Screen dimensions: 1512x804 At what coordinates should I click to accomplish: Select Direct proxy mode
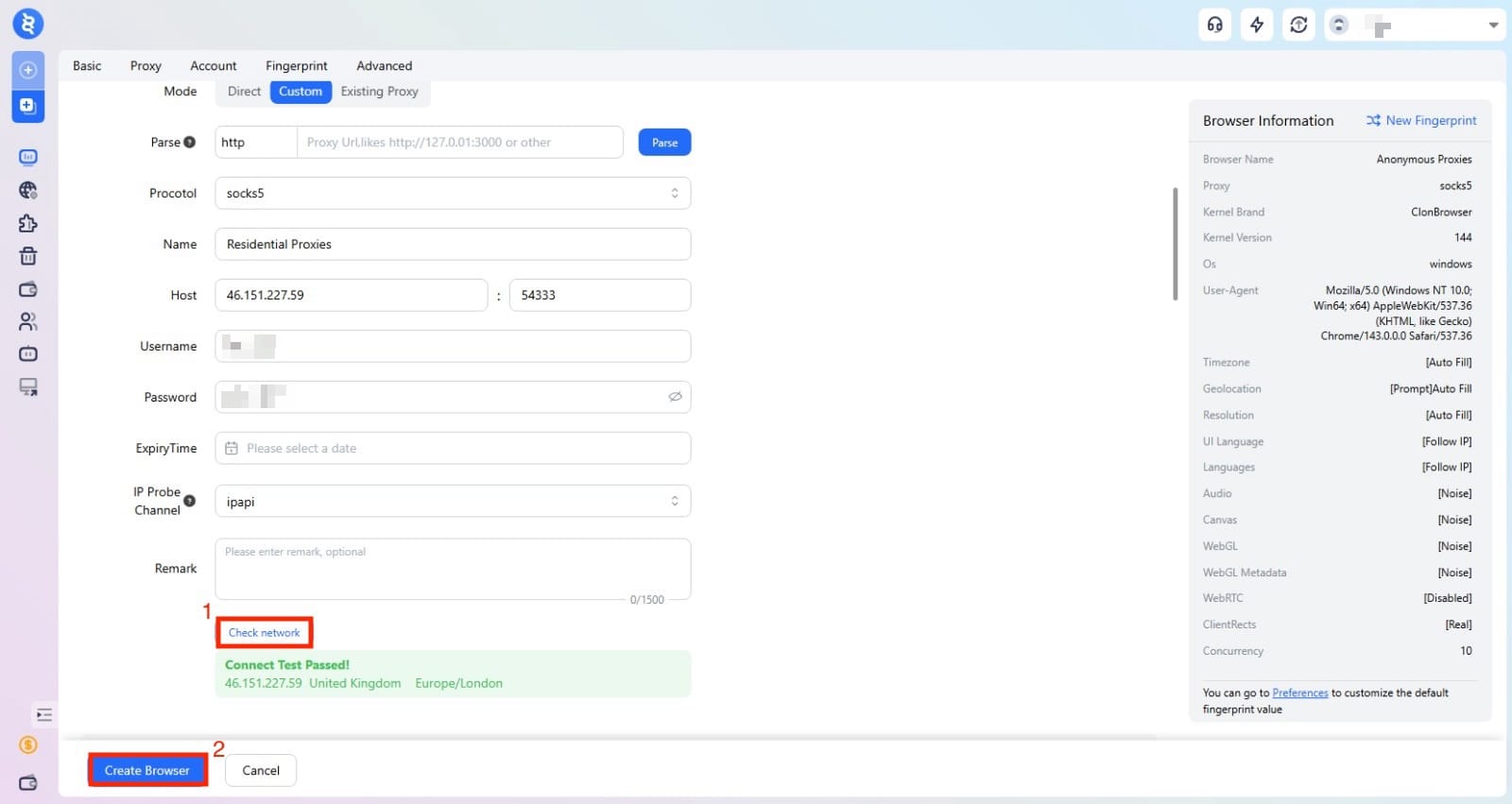[x=244, y=92]
